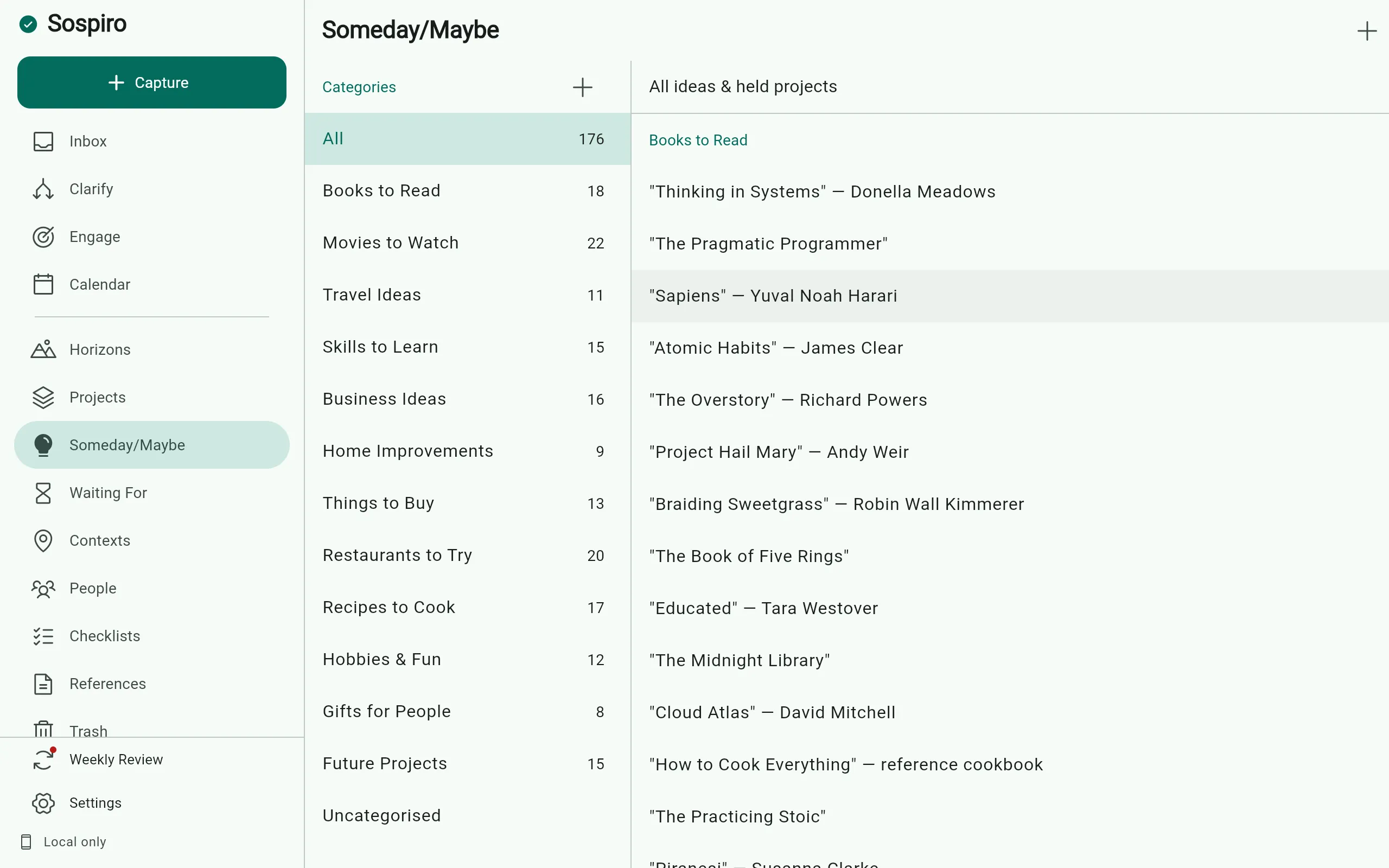Click the Checklists icon
The image size is (1389, 868).
click(x=43, y=636)
